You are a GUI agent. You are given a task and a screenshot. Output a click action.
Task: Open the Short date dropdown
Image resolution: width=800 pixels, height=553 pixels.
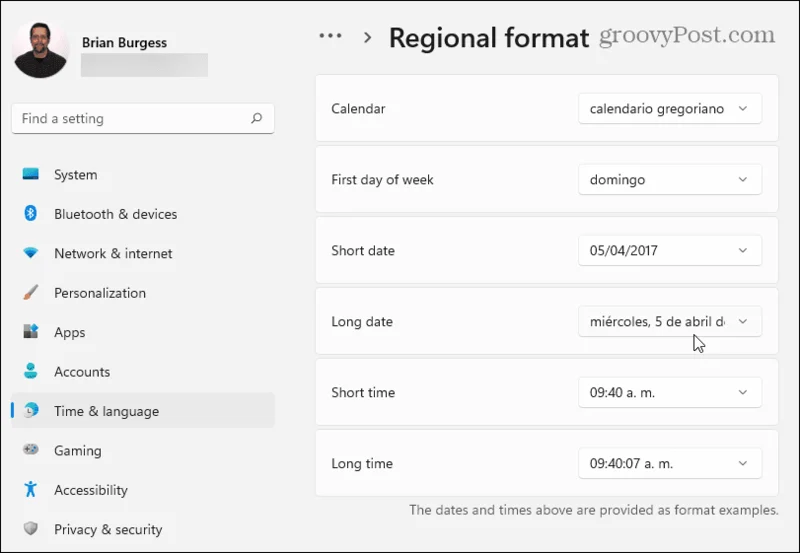tap(670, 250)
